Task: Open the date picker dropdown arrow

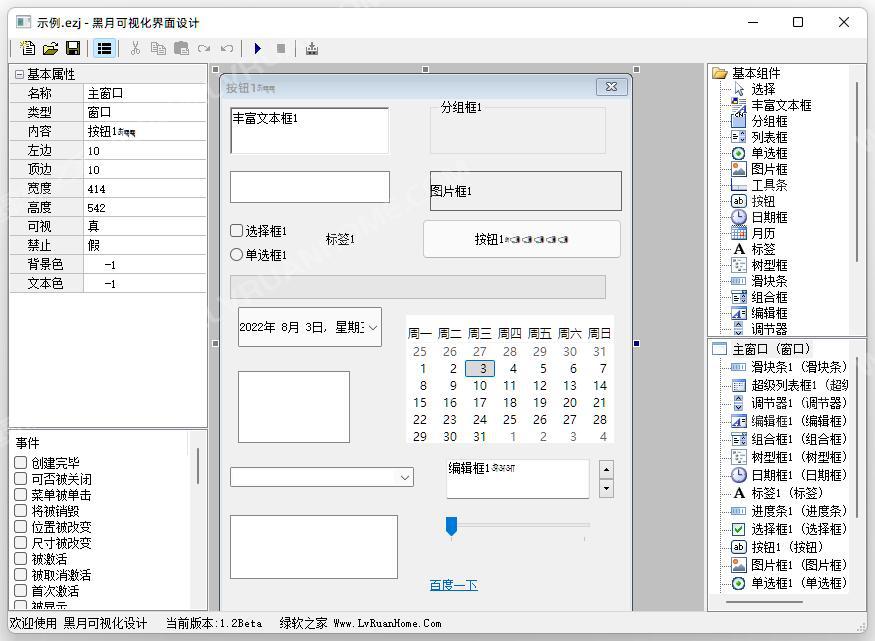Action: pyautogui.click(x=372, y=327)
